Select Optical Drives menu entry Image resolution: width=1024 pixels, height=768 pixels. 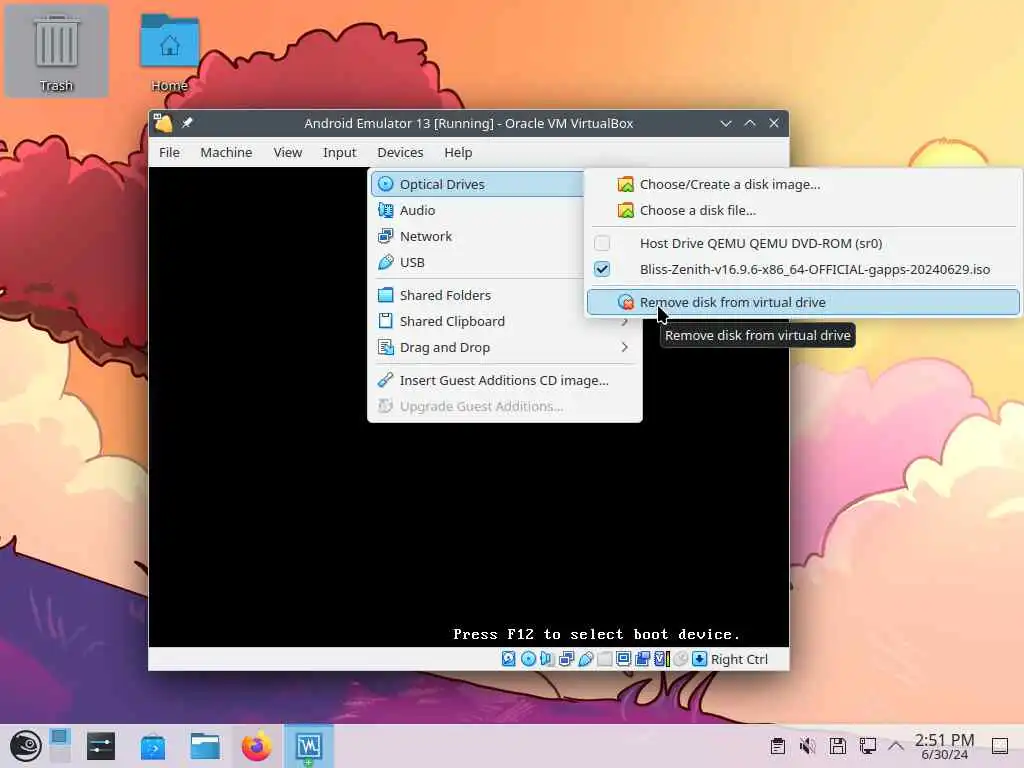(x=477, y=184)
